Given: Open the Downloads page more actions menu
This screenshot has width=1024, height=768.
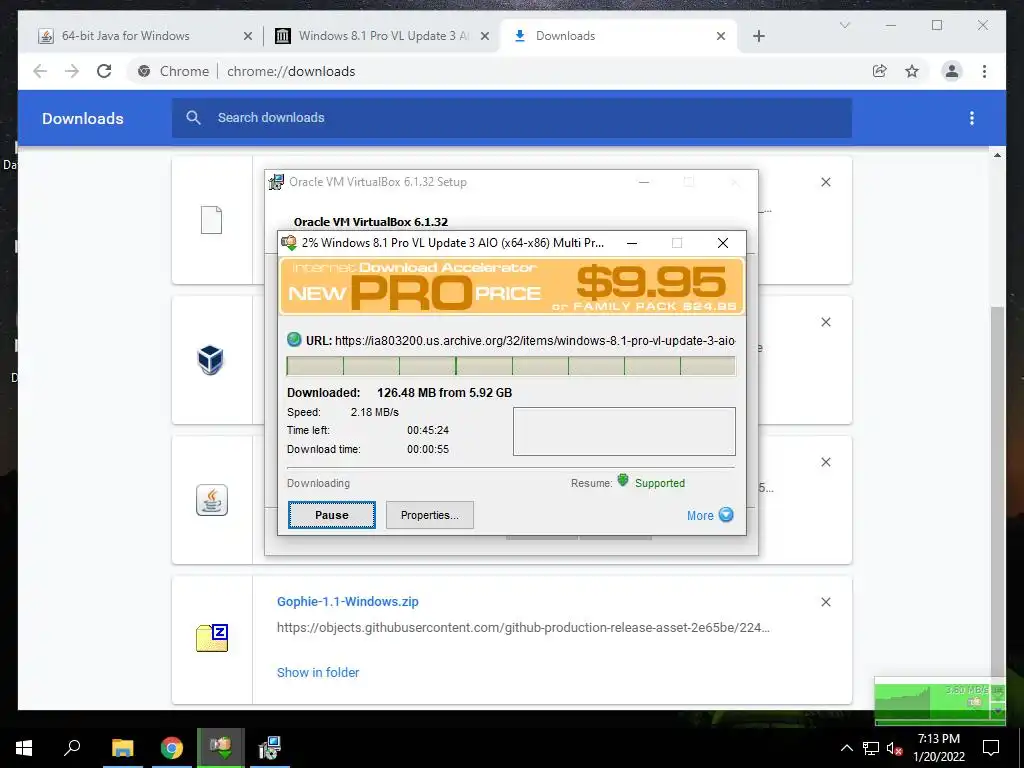Looking at the screenshot, I should [x=972, y=118].
